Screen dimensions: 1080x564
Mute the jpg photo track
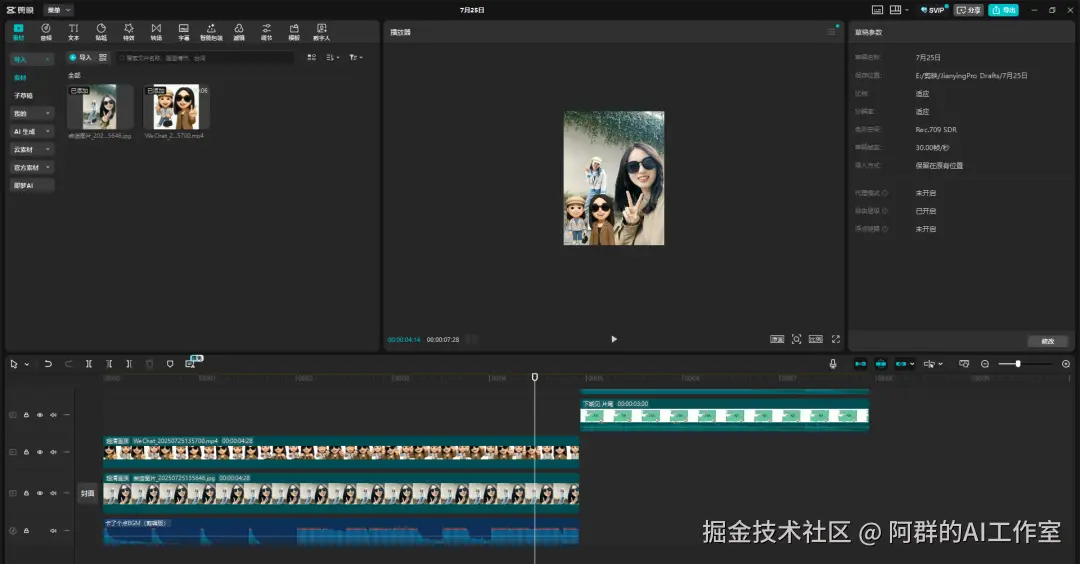[53, 493]
